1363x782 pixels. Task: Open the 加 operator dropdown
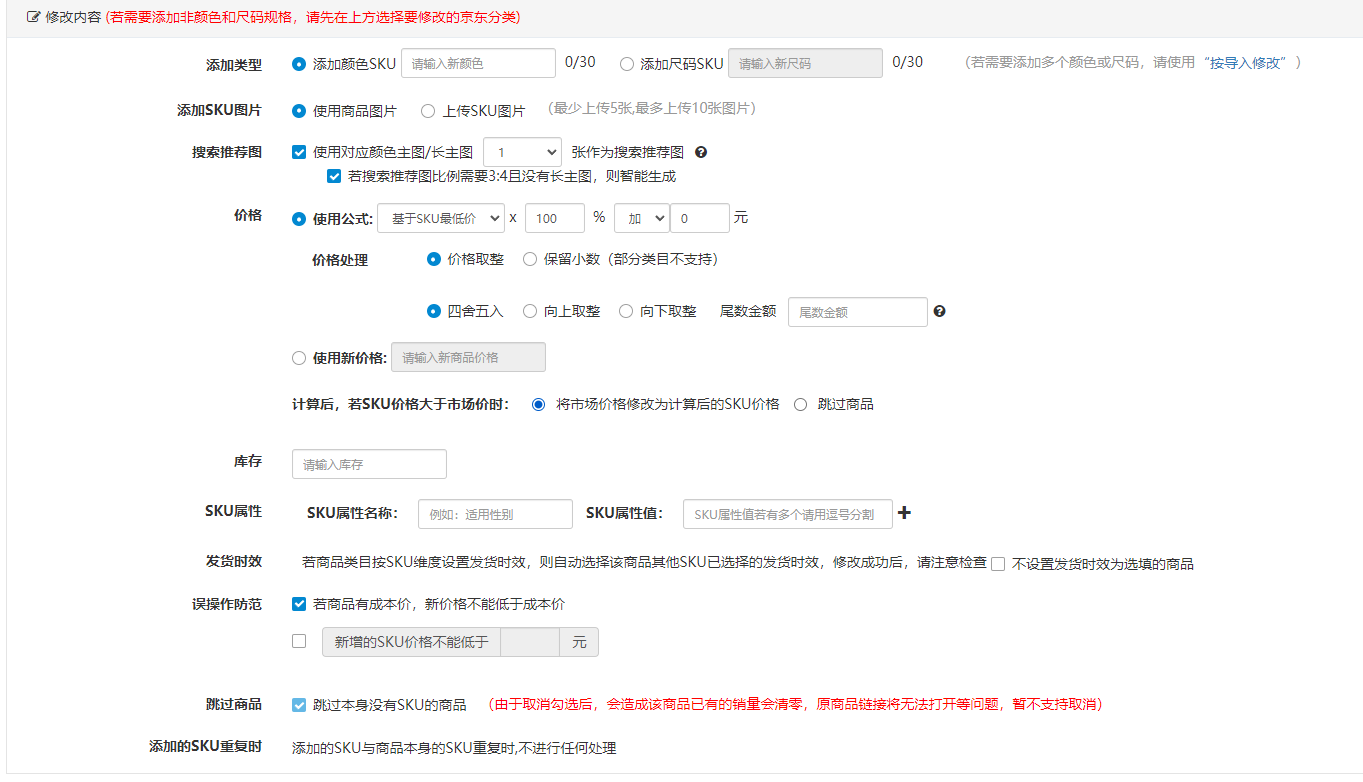[641, 218]
